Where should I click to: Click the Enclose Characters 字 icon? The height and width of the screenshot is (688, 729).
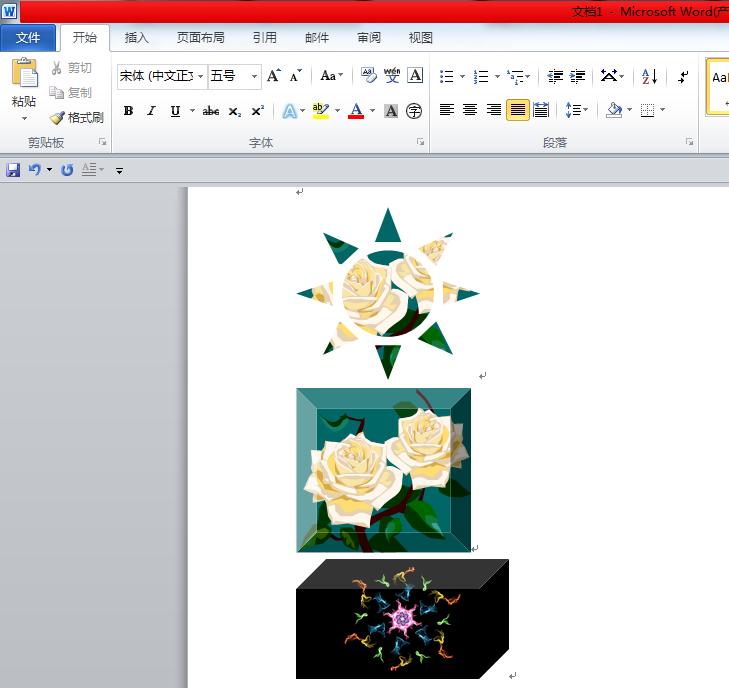[x=414, y=111]
